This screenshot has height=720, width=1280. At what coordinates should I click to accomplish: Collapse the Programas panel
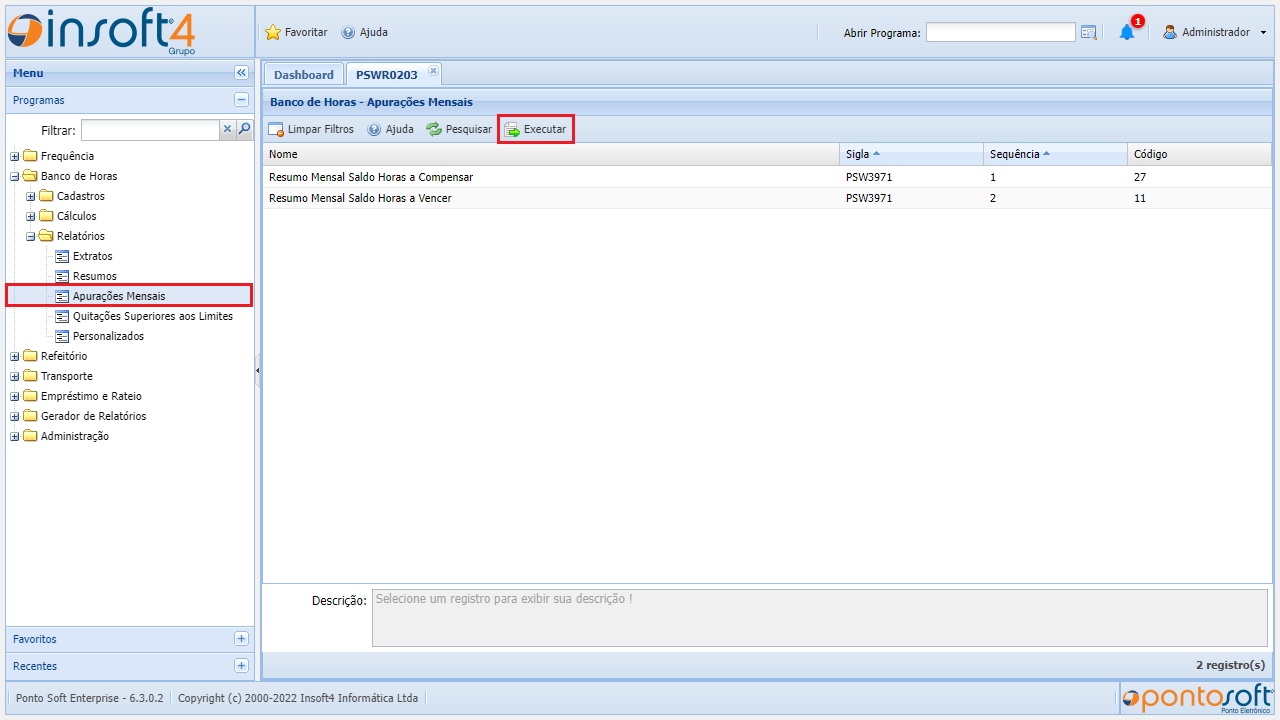click(241, 100)
